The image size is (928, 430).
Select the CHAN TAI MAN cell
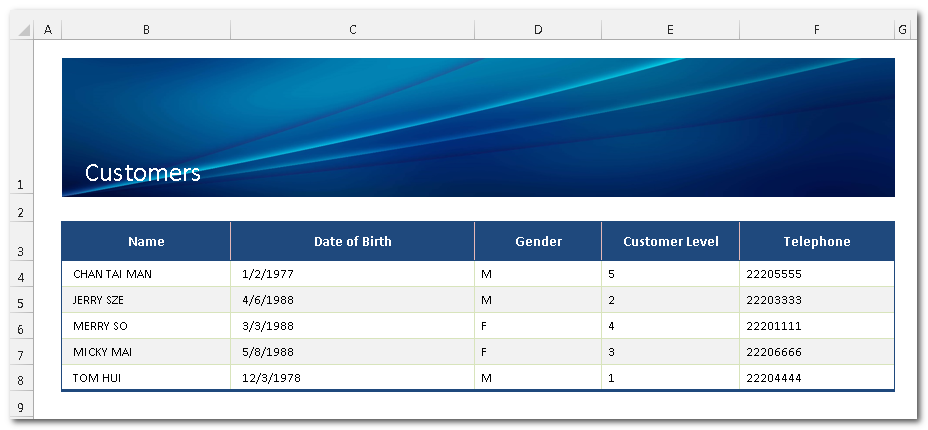tap(146, 274)
